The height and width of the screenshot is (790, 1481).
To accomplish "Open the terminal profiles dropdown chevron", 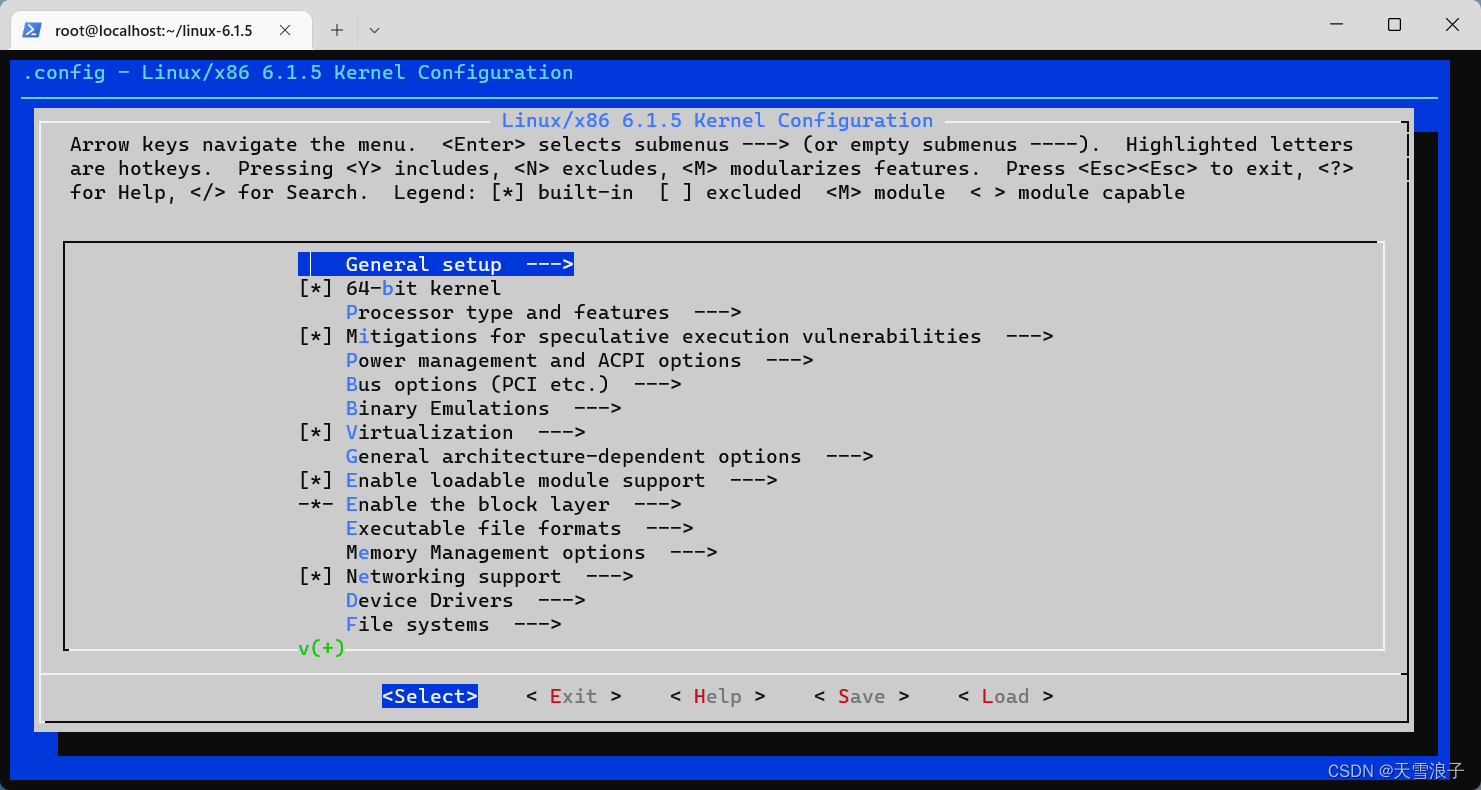I will coord(374,30).
